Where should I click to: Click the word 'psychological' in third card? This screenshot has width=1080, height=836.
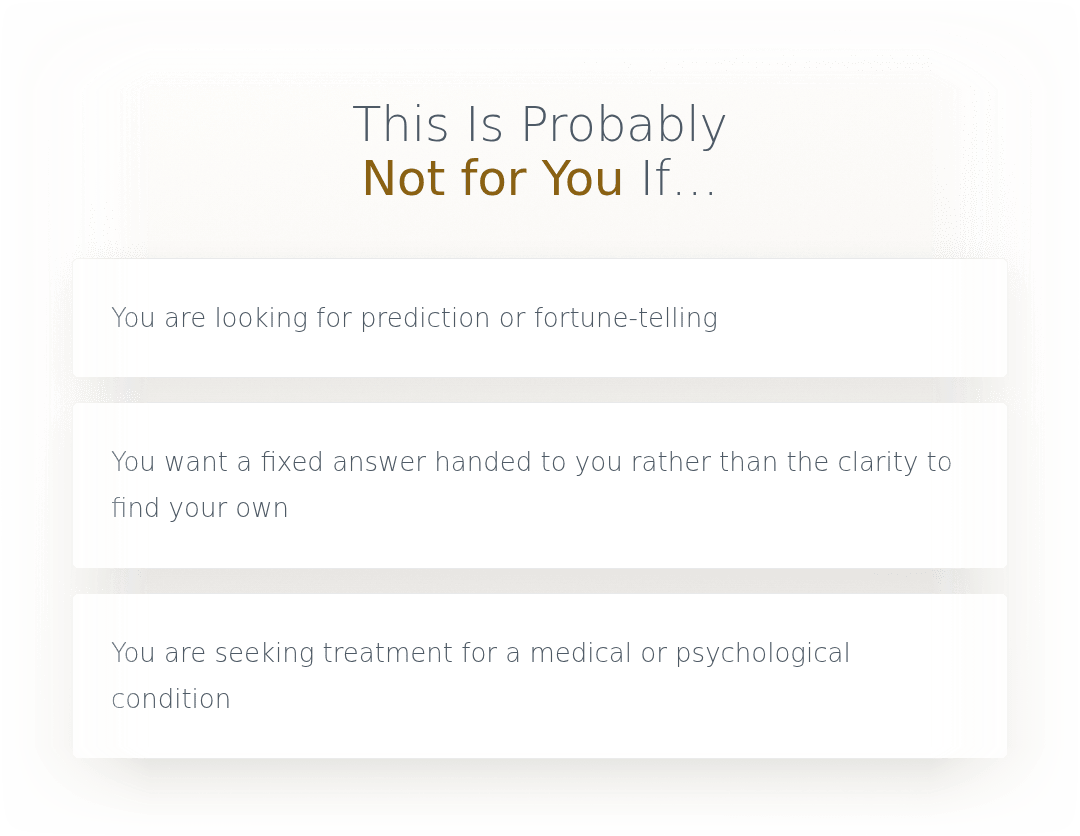pos(762,653)
